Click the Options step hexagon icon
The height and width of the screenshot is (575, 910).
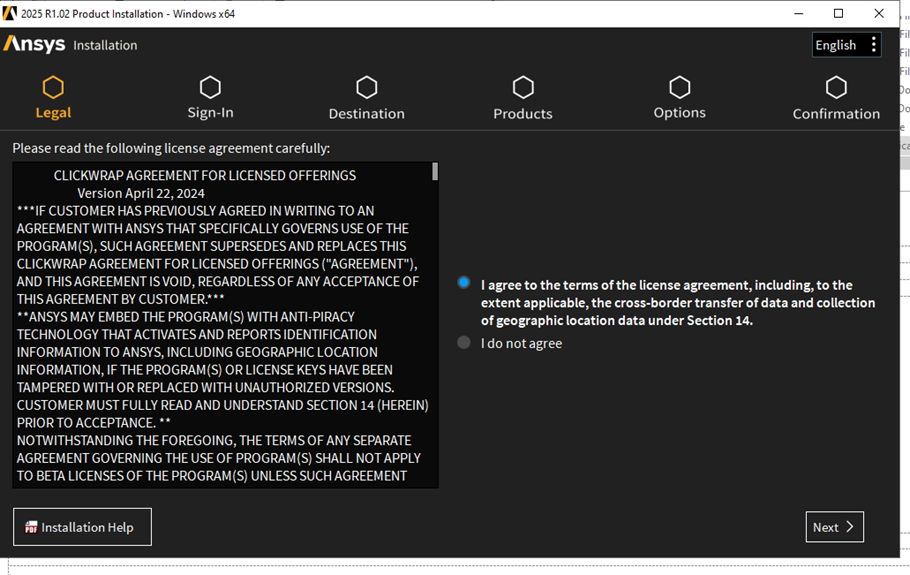click(680, 88)
